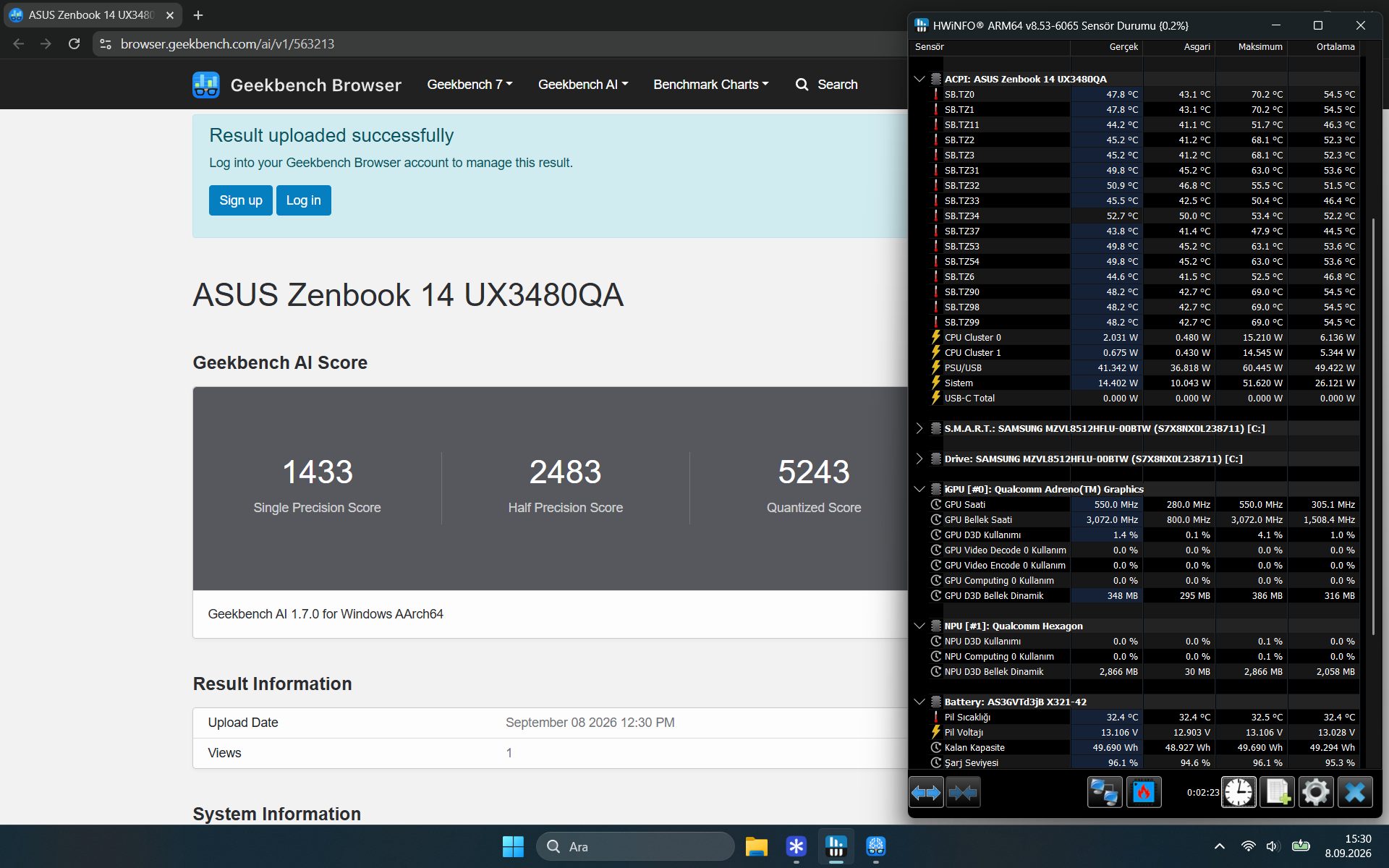Click Windows taskbar search box

coord(635,846)
